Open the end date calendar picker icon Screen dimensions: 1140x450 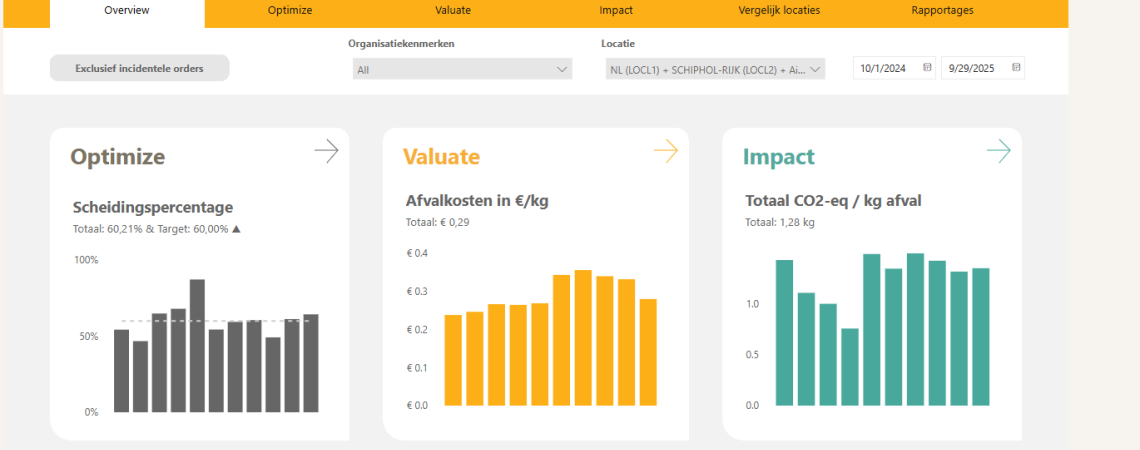coord(1016,68)
